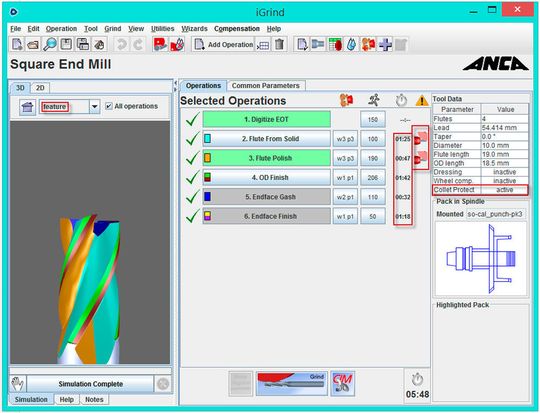The height and width of the screenshot is (413, 540).
Task: Click the blue coolant drop toolbar icon
Action: click(352, 45)
